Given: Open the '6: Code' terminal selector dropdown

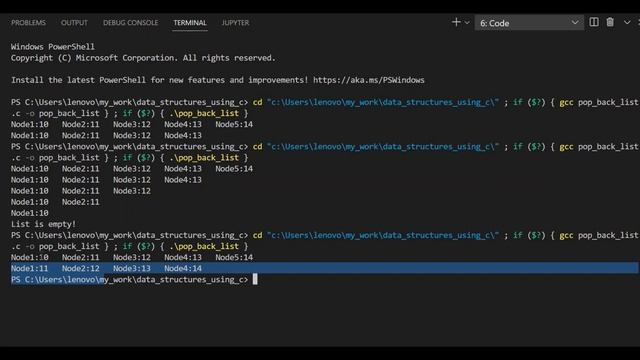Looking at the screenshot, I should (x=529, y=23).
